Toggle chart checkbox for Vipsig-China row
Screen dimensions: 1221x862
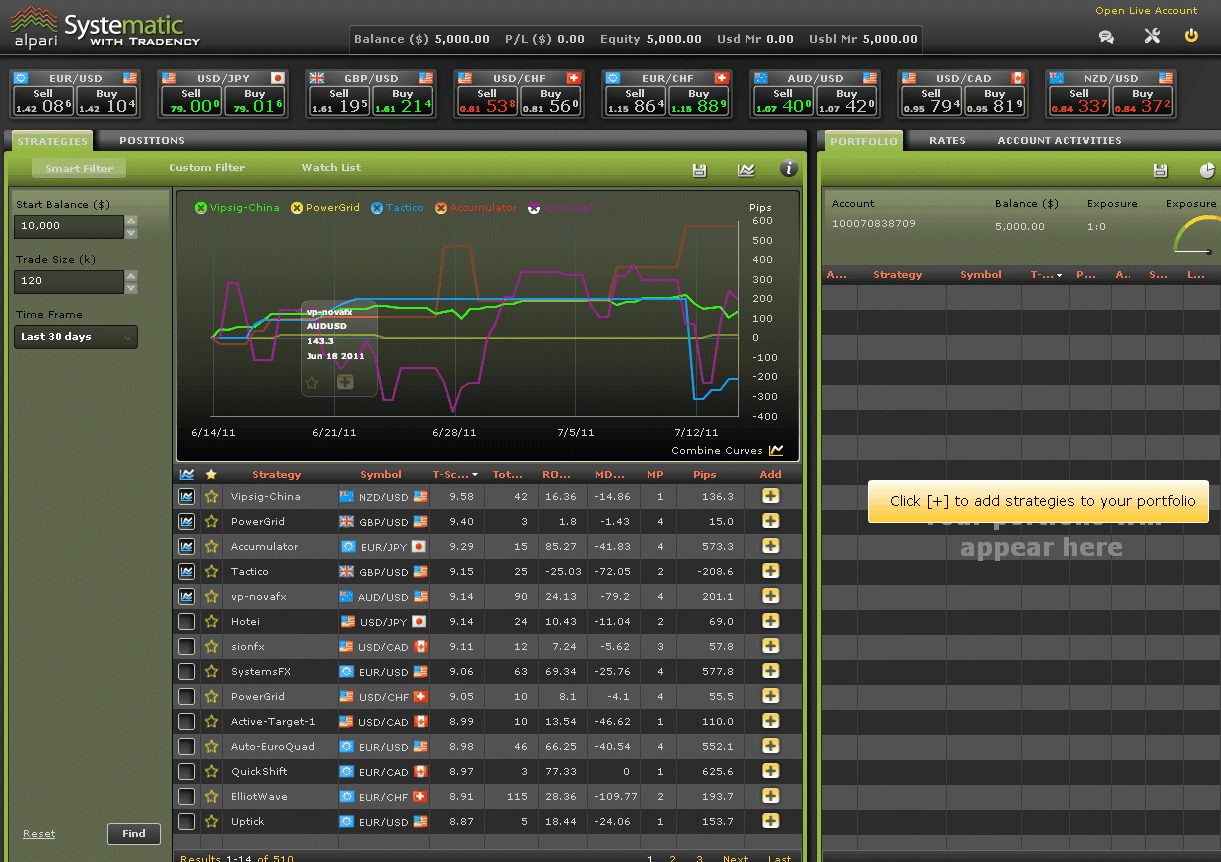(x=186, y=496)
